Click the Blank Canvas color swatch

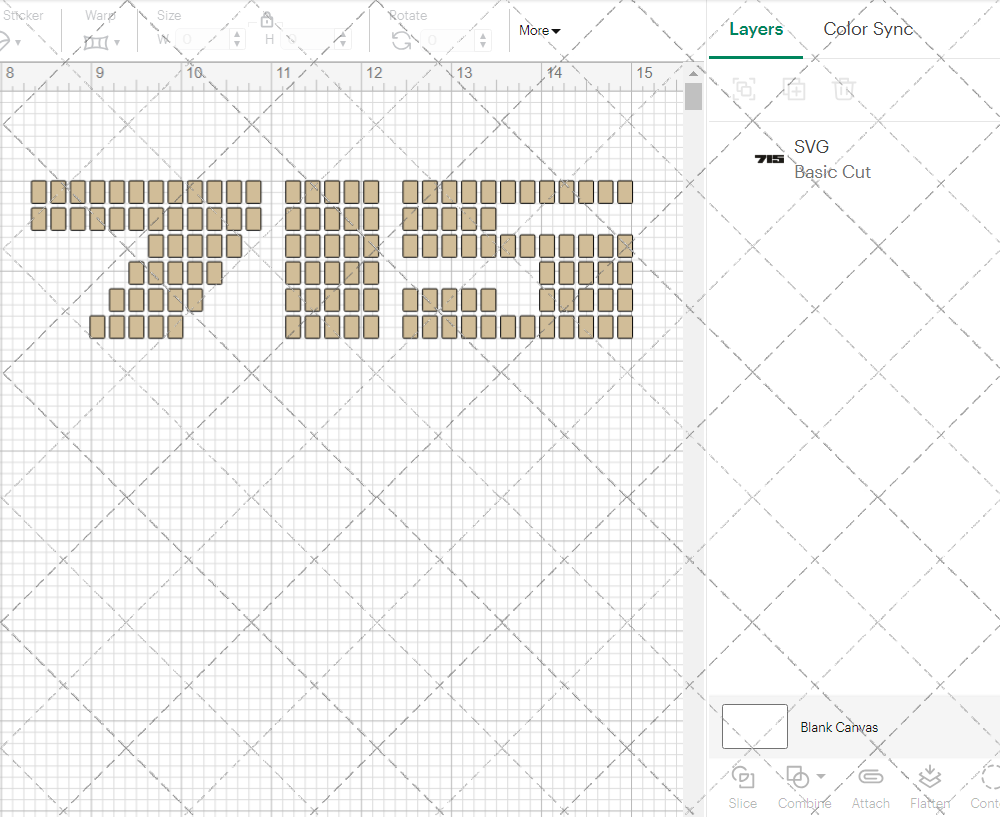coord(754,727)
